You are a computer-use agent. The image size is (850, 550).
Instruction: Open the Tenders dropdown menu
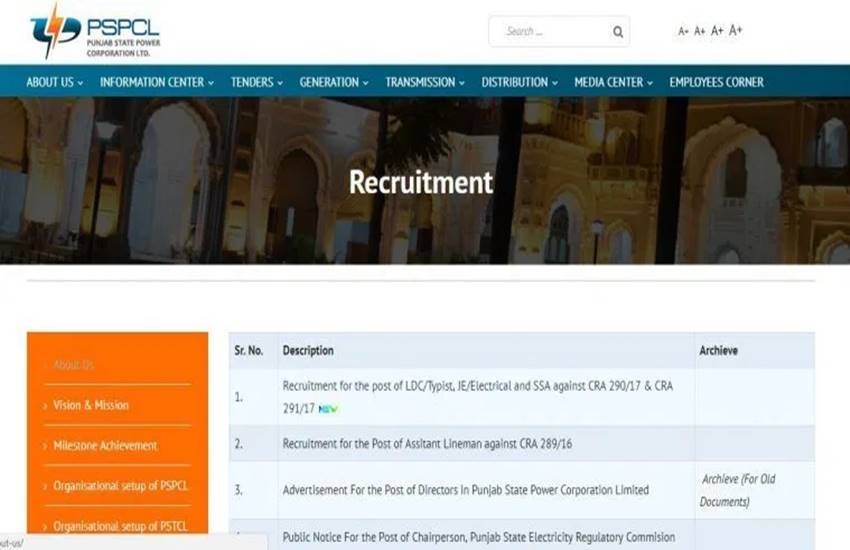pos(257,82)
